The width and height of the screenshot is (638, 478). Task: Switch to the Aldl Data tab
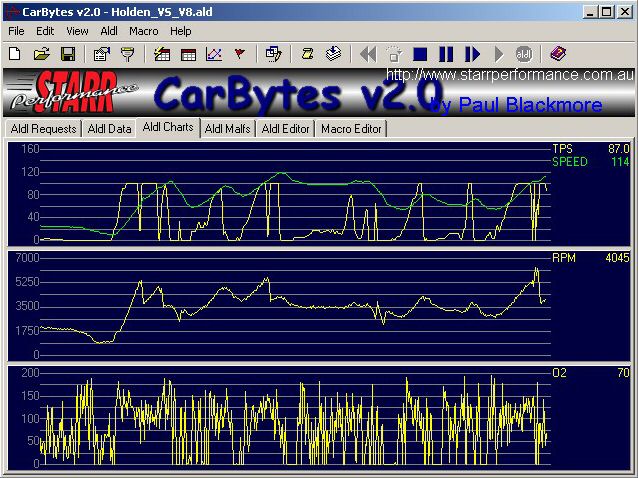[109, 129]
